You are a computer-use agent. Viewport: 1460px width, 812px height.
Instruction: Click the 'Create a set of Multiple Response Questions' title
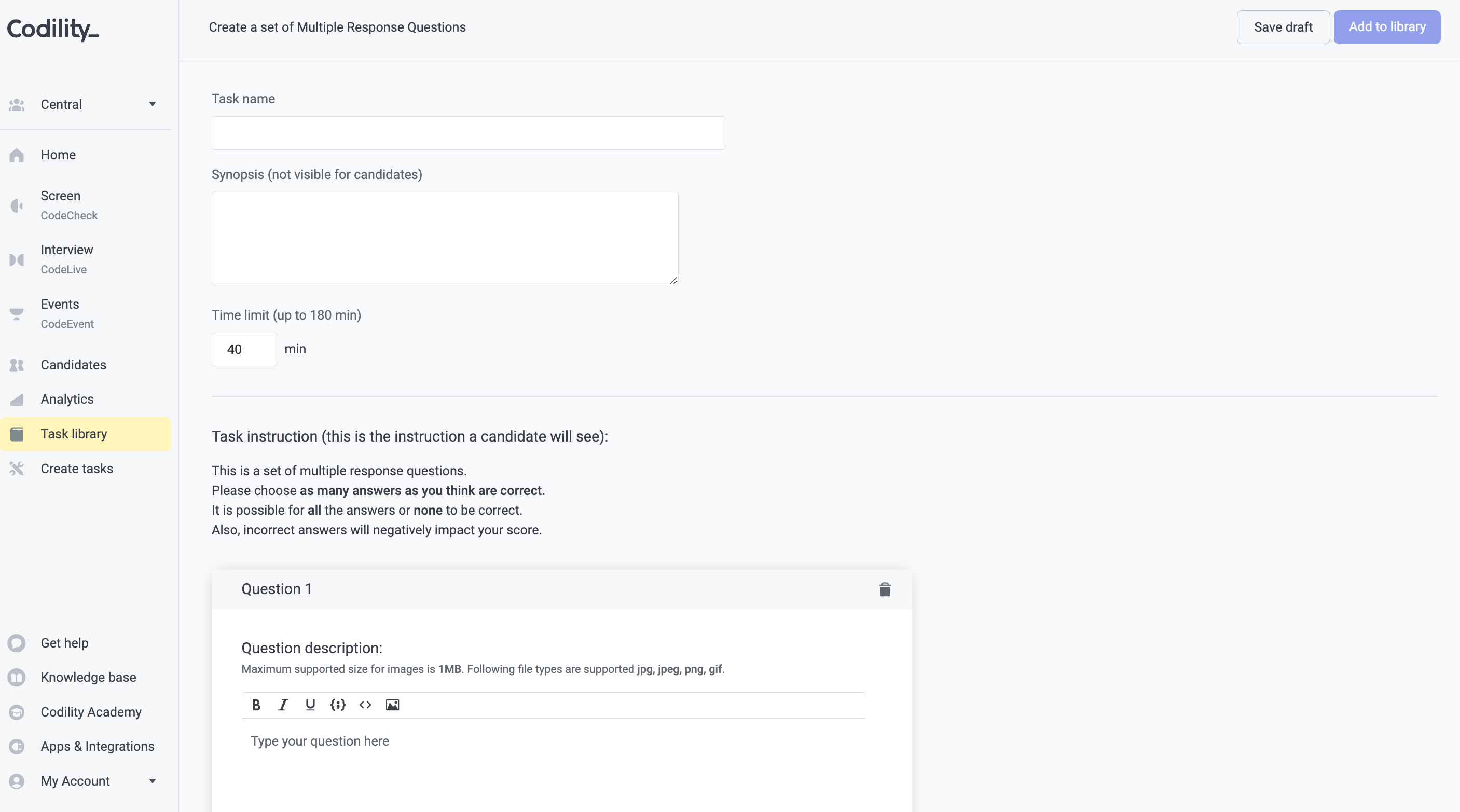pyautogui.click(x=337, y=27)
